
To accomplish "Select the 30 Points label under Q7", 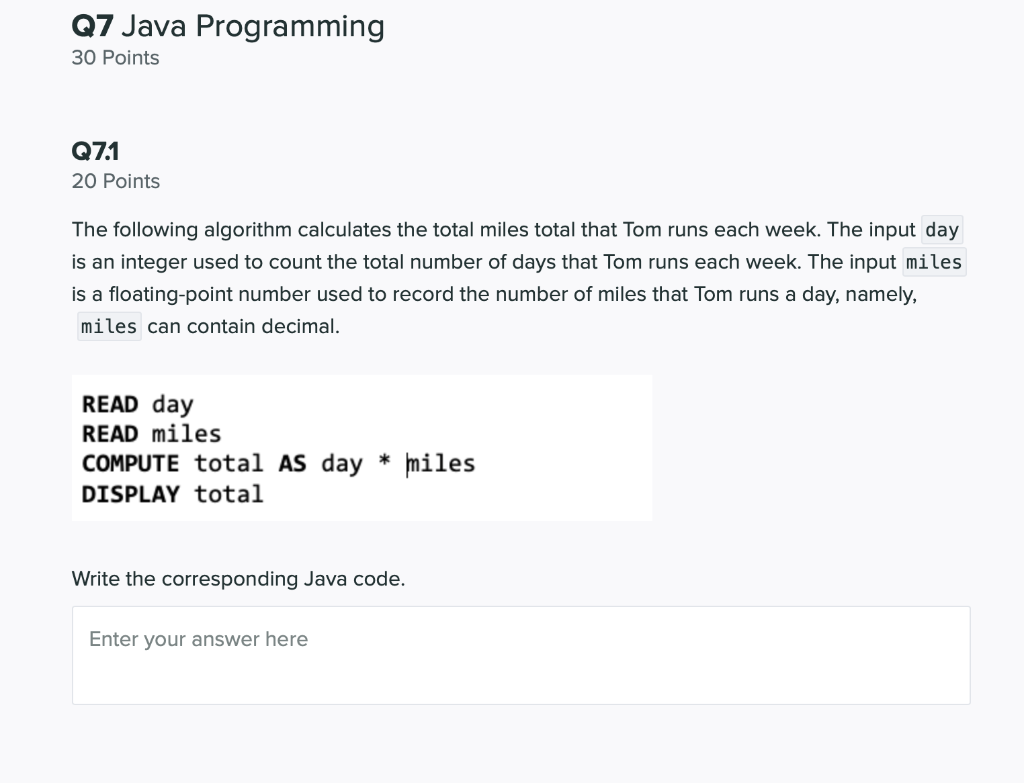I will 114,58.
